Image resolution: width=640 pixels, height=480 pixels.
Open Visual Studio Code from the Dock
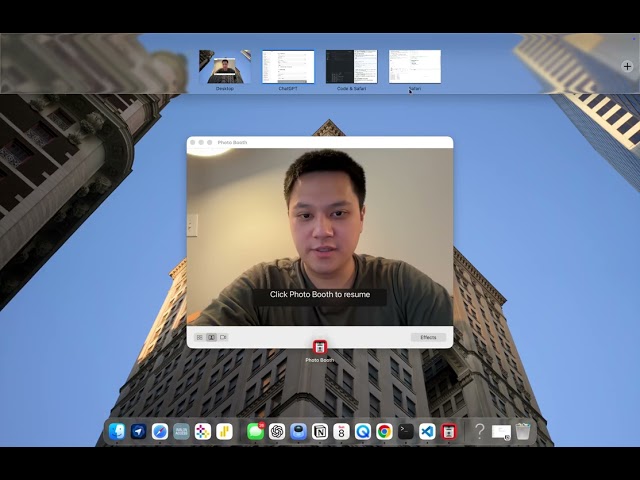click(x=427, y=432)
